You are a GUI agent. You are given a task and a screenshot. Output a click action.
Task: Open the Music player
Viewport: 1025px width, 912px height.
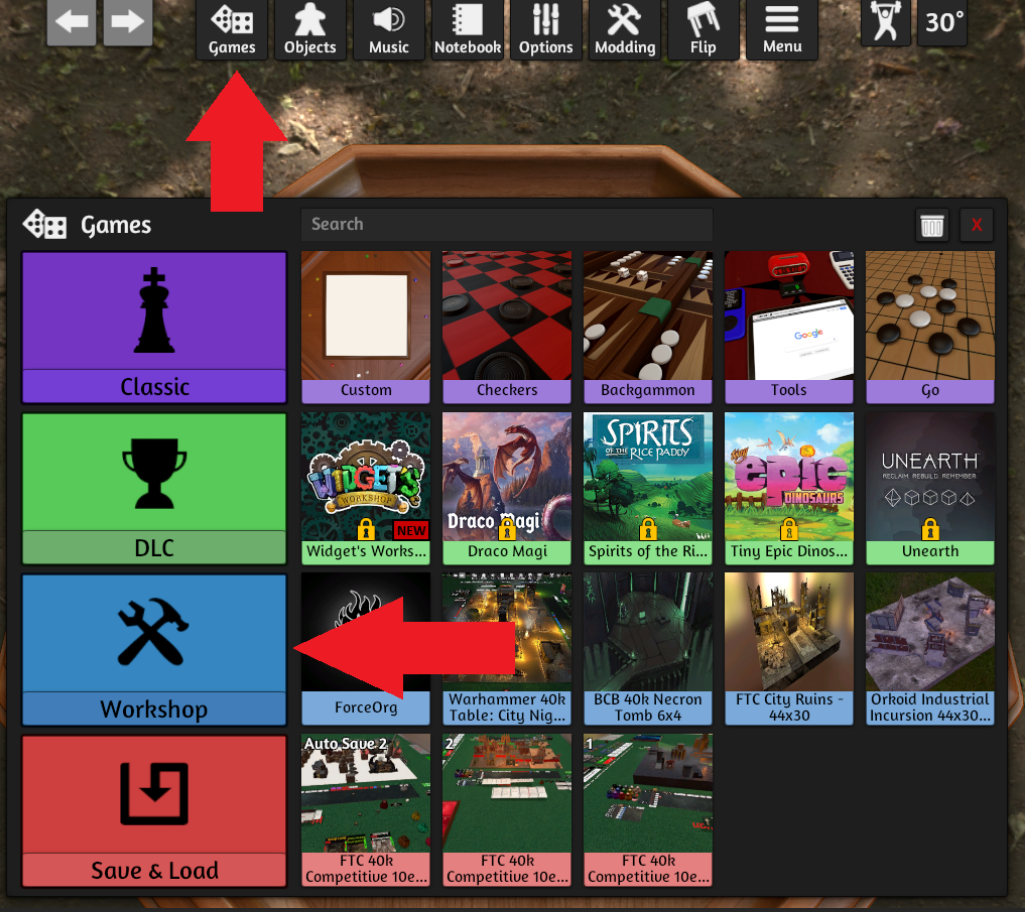388,29
